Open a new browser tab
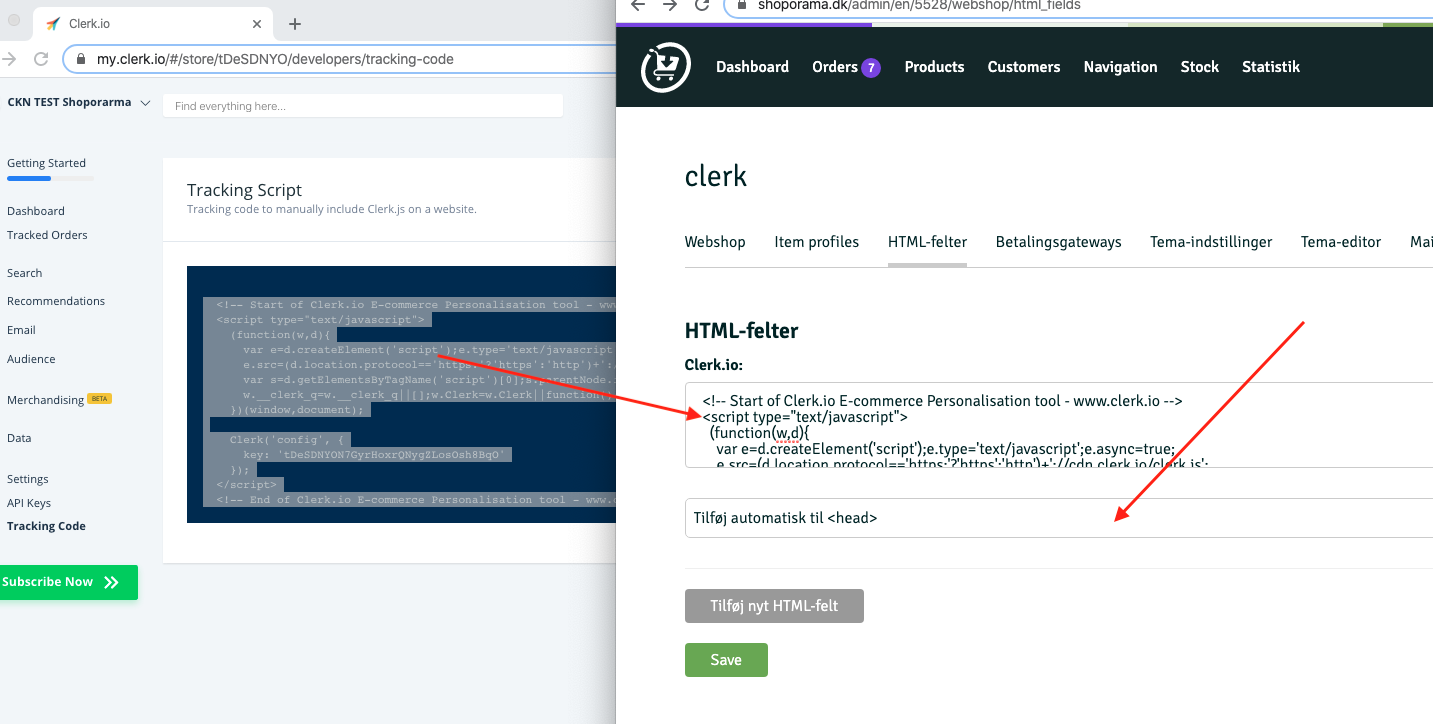 [295, 24]
